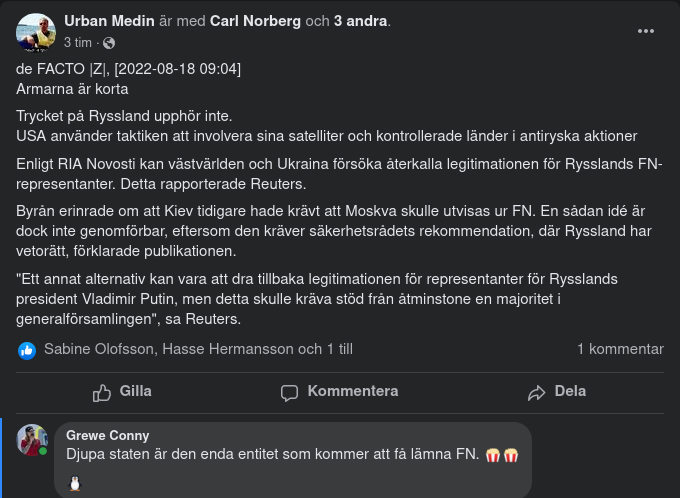
Task: Click the 3 tim post timestamp
Action: click(x=78, y=43)
